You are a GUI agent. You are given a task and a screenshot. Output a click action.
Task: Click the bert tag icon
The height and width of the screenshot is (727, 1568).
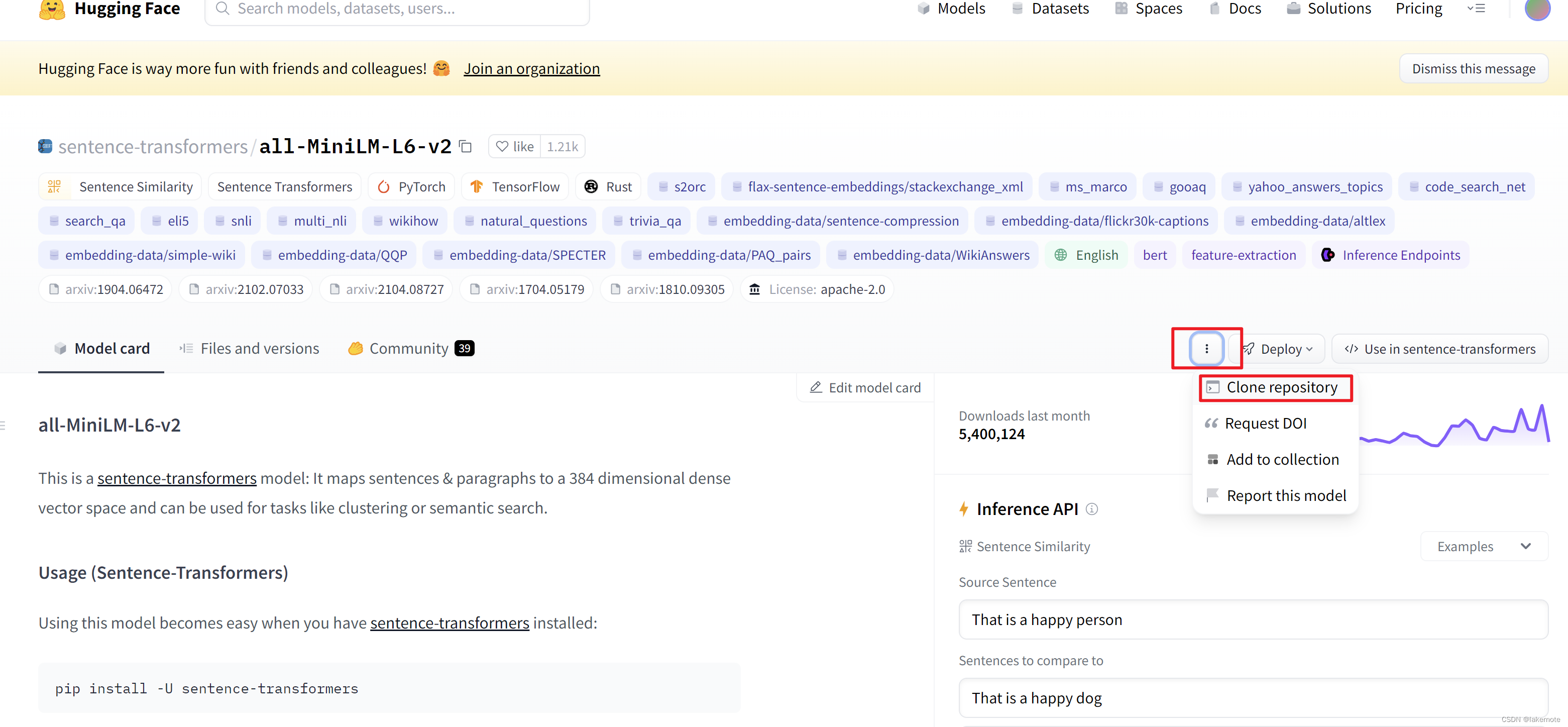point(1155,255)
